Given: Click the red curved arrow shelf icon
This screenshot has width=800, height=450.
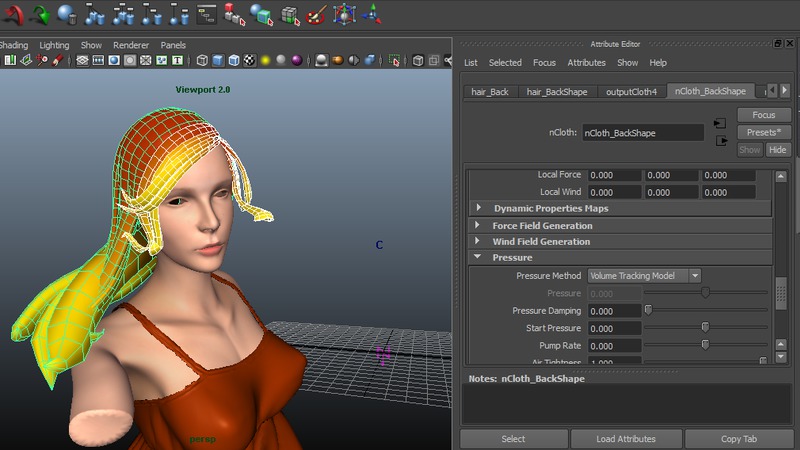Looking at the screenshot, I should (12, 14).
